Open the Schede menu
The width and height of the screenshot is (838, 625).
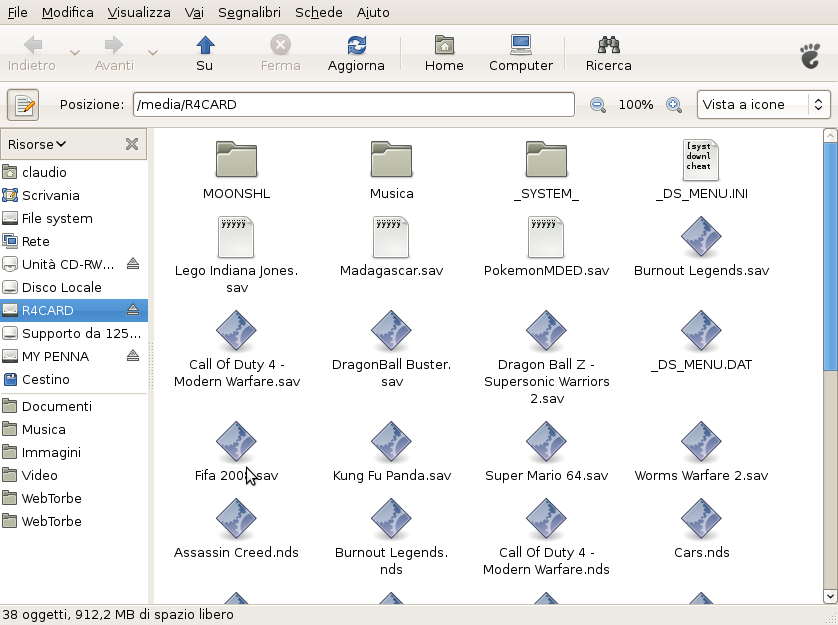click(x=319, y=12)
